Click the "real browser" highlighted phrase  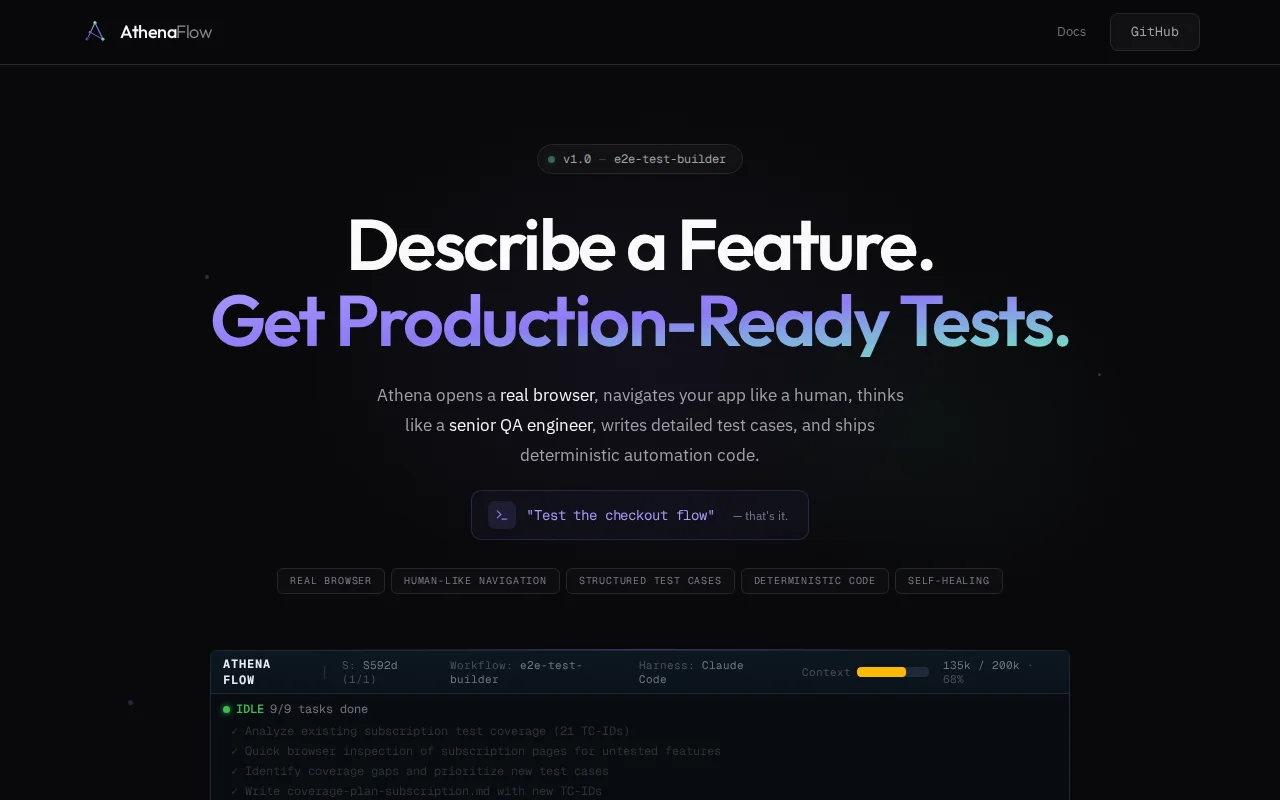pyautogui.click(x=547, y=395)
